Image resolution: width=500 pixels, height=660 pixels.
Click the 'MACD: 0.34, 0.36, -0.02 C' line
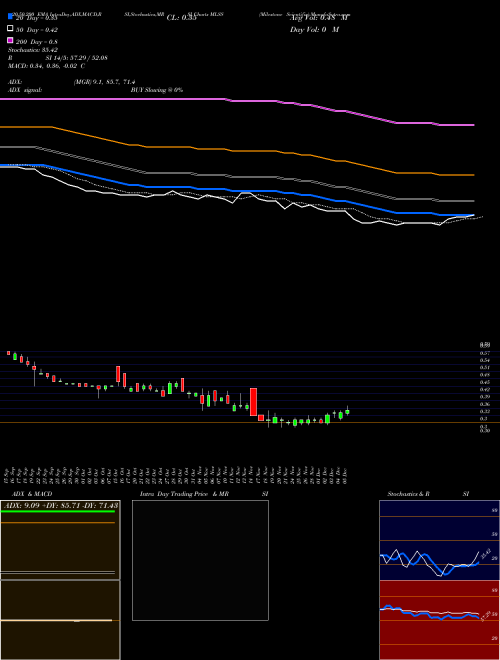pos(46,66)
